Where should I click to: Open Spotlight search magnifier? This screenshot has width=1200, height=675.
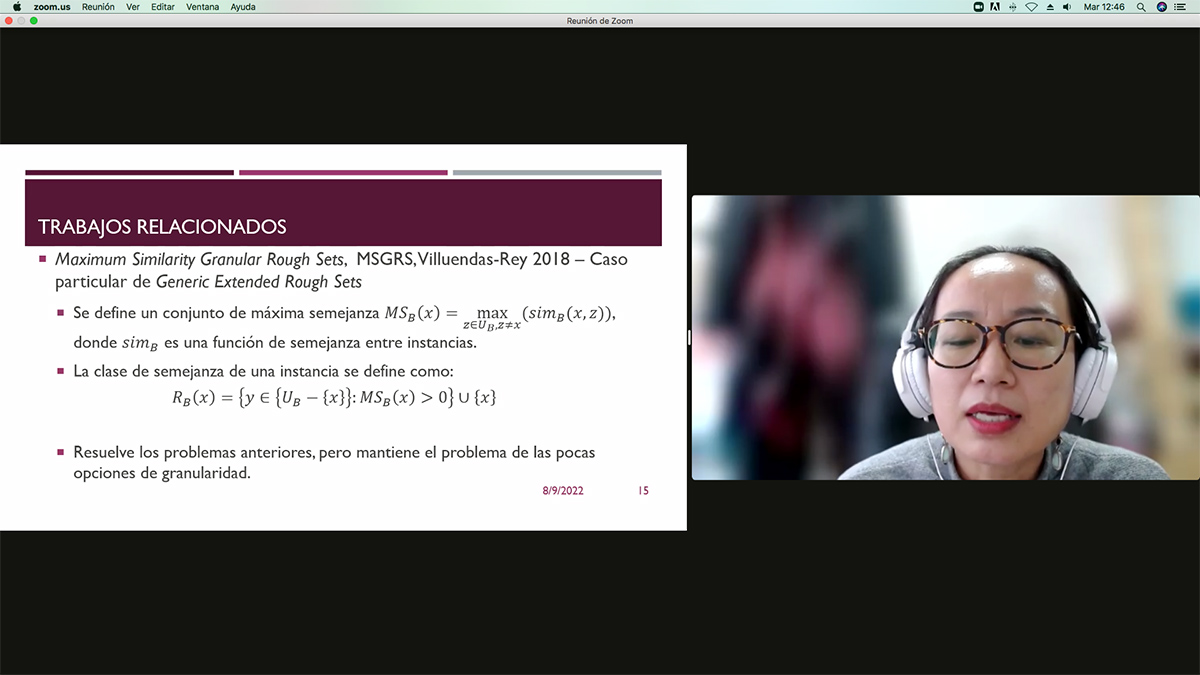[1141, 6]
